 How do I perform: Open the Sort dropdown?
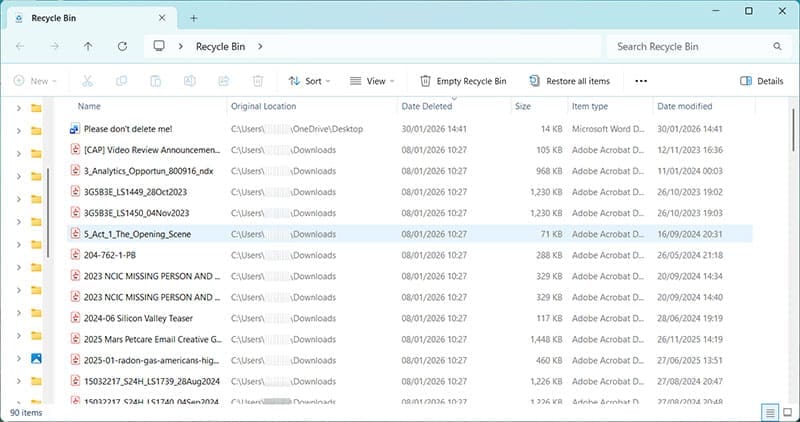309,81
